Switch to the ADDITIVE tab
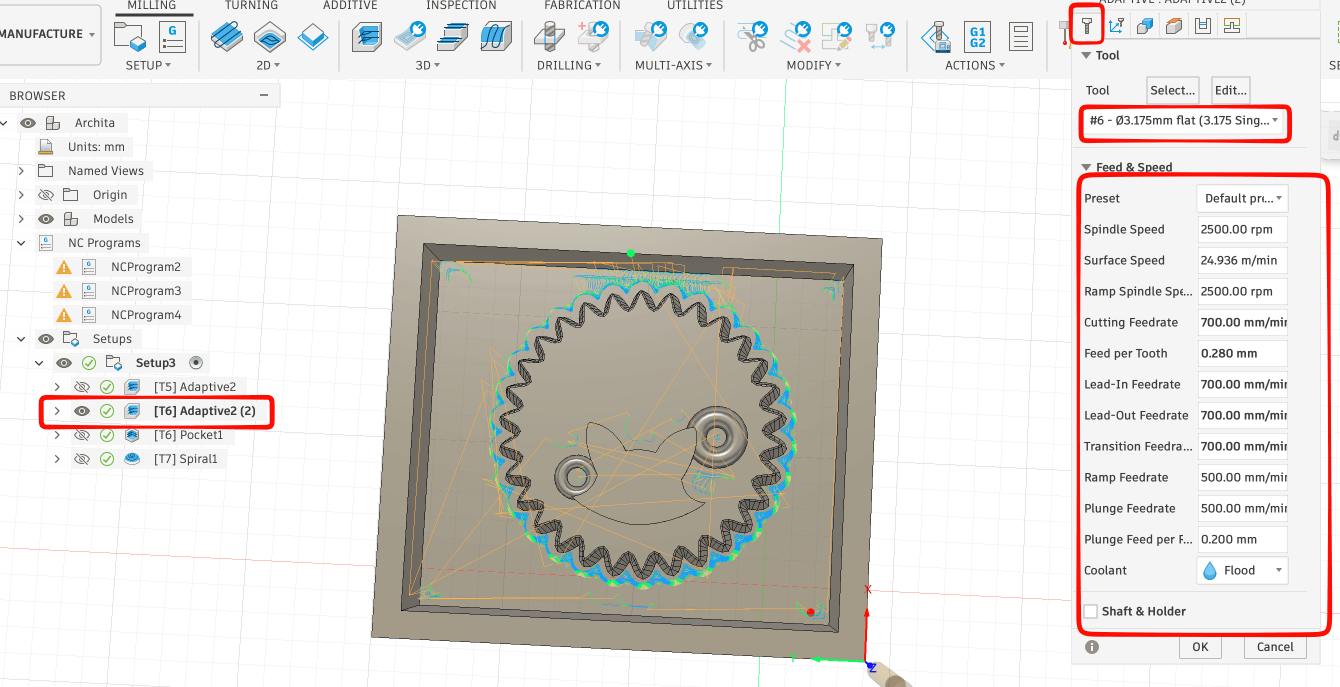This screenshot has width=1340, height=687. coord(350,5)
